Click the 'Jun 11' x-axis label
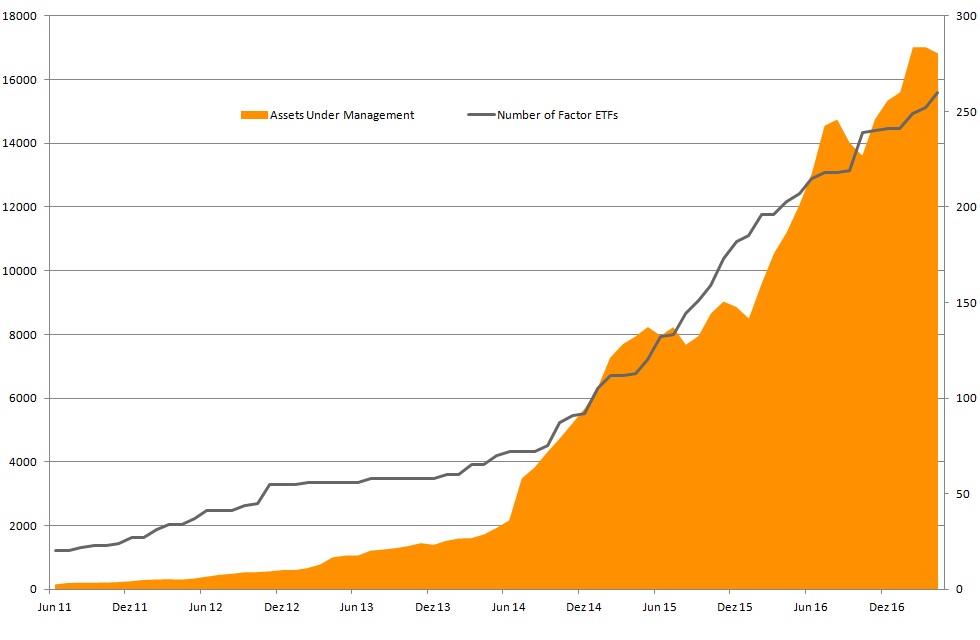Screen dimensions: 980x640 point(54,606)
